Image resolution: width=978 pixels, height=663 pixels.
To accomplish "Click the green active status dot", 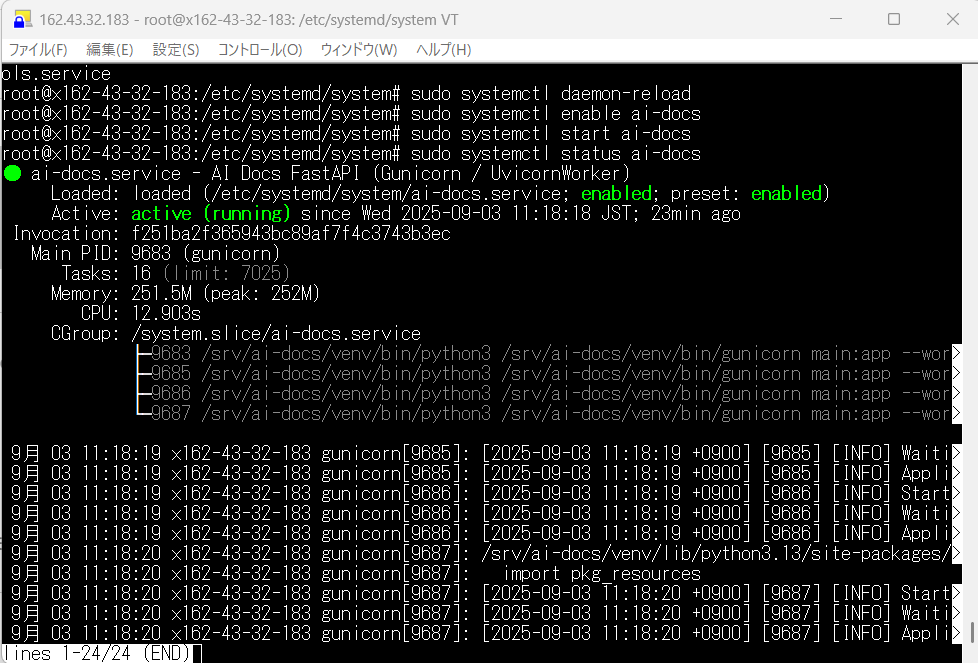I will pos(12,173).
